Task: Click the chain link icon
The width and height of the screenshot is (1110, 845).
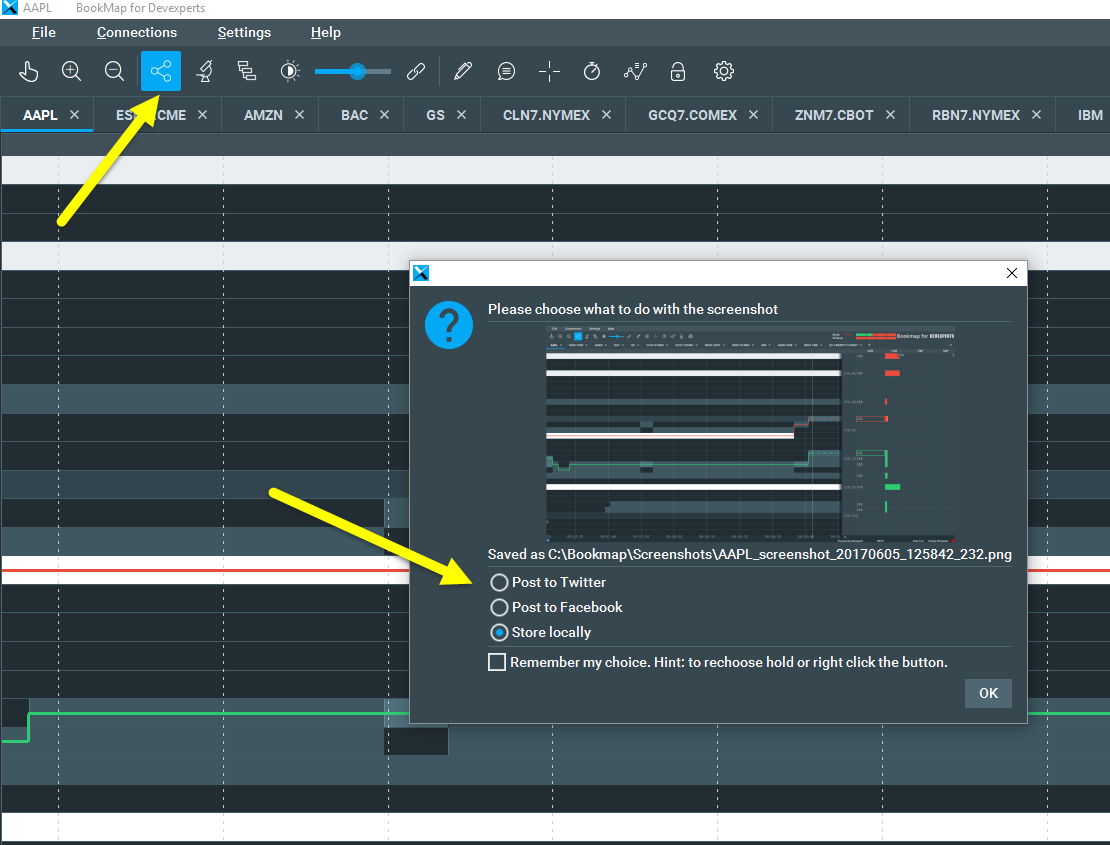Action: 416,71
